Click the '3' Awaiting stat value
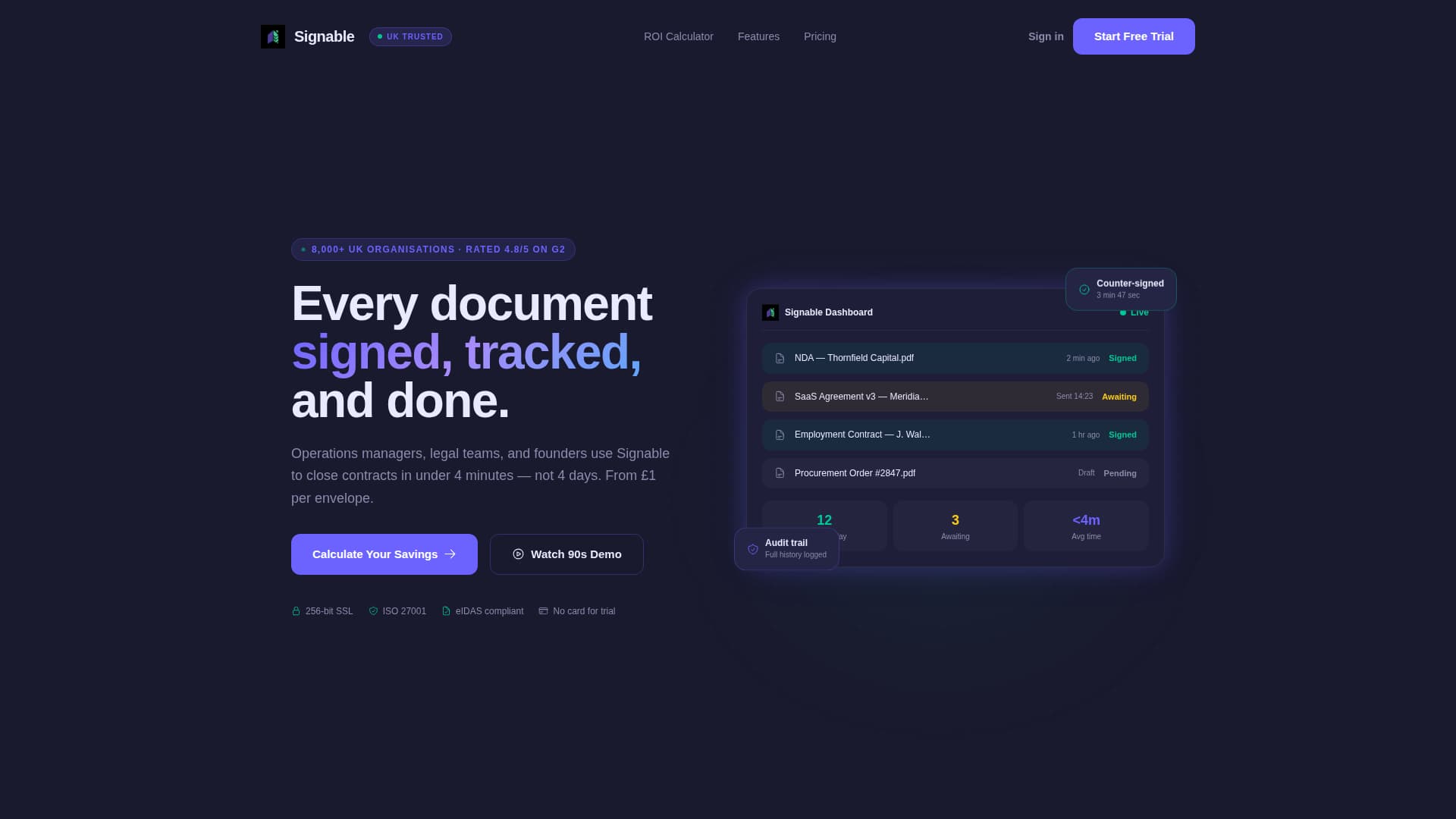 955,520
